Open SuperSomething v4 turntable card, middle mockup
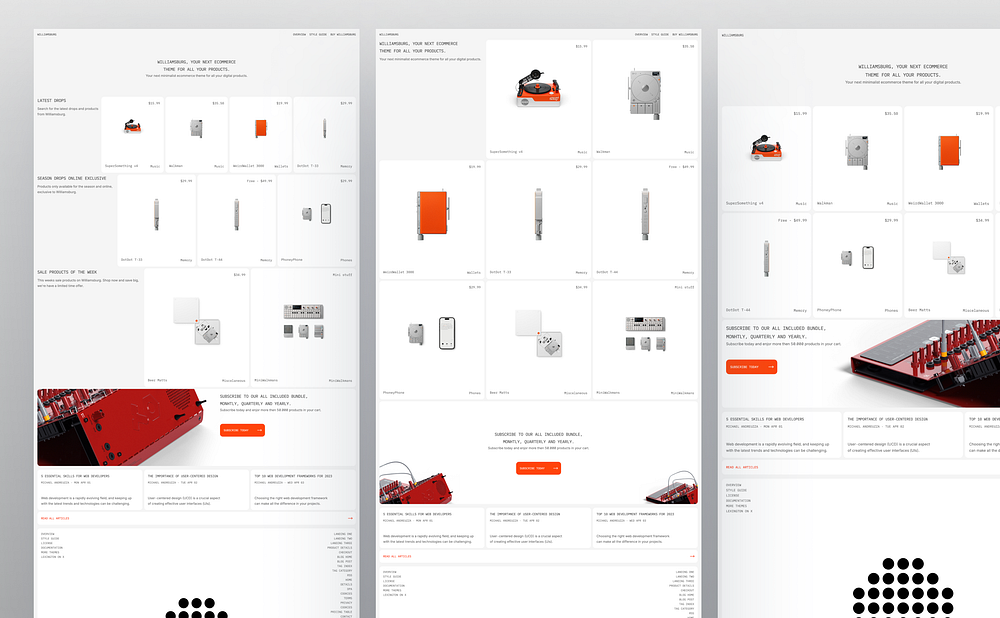This screenshot has height=618, width=1000. coord(538,99)
